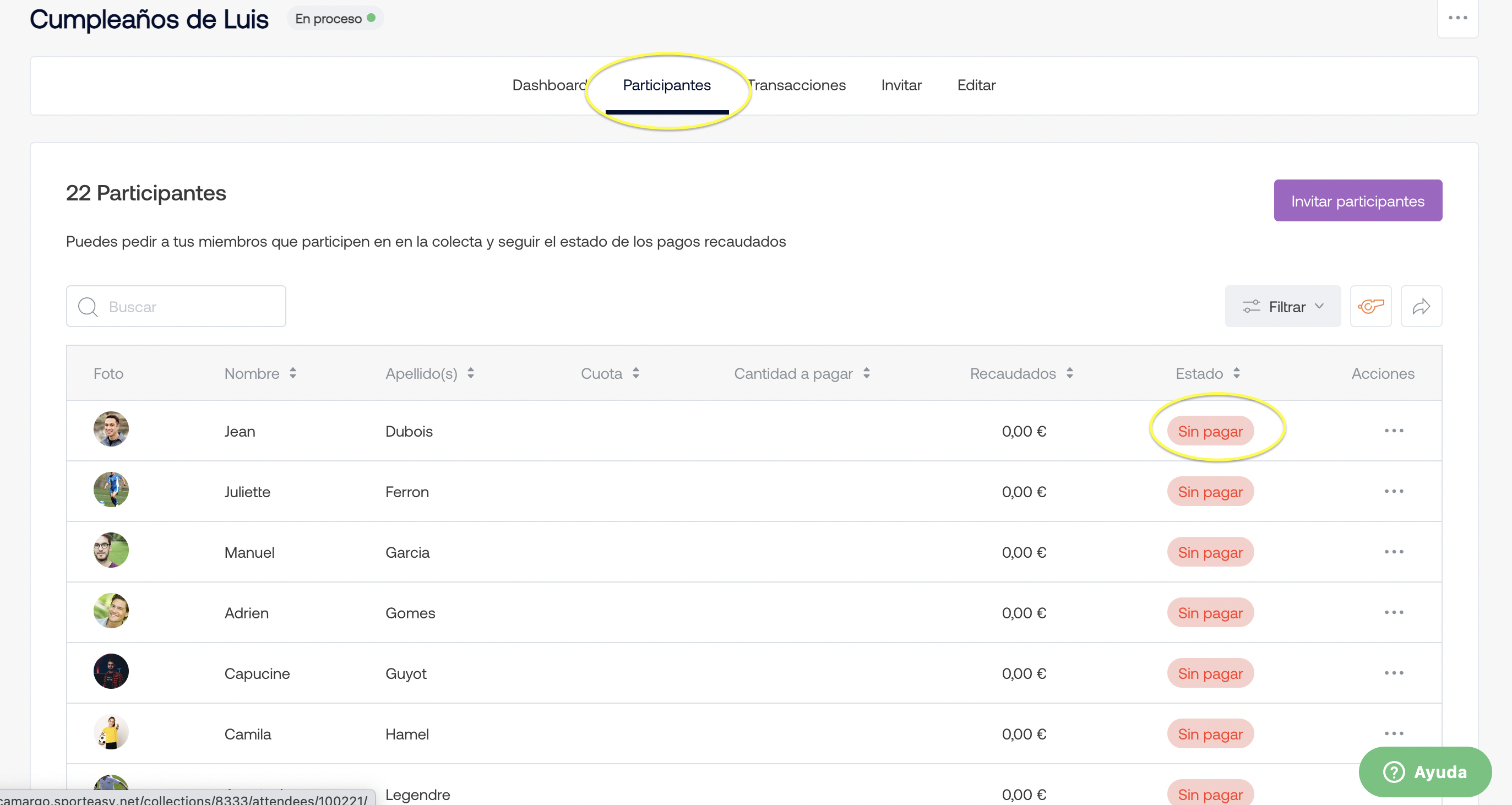The image size is (1512, 805).
Task: Click the surname Dubois
Action: (409, 431)
